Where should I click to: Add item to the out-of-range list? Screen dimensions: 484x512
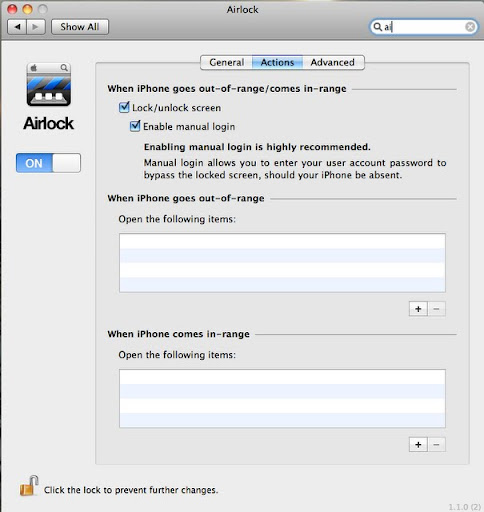click(x=418, y=309)
